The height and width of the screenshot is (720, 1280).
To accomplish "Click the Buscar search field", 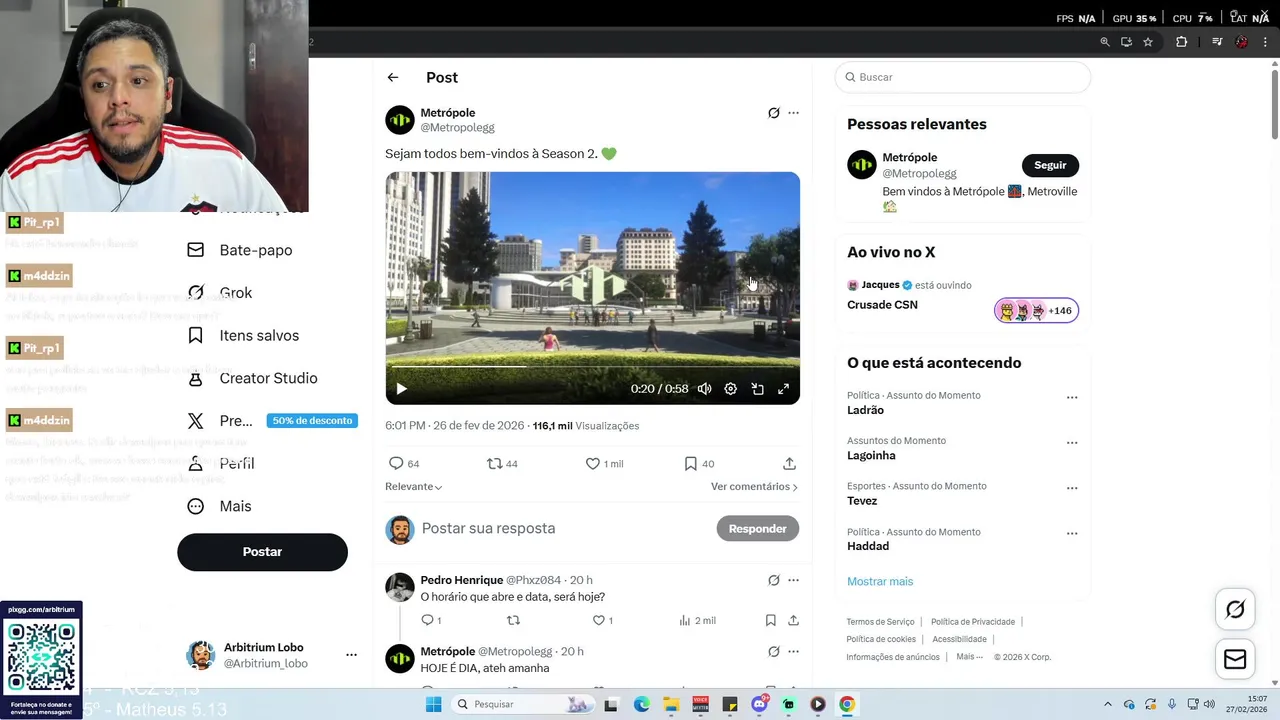I will tap(962, 77).
